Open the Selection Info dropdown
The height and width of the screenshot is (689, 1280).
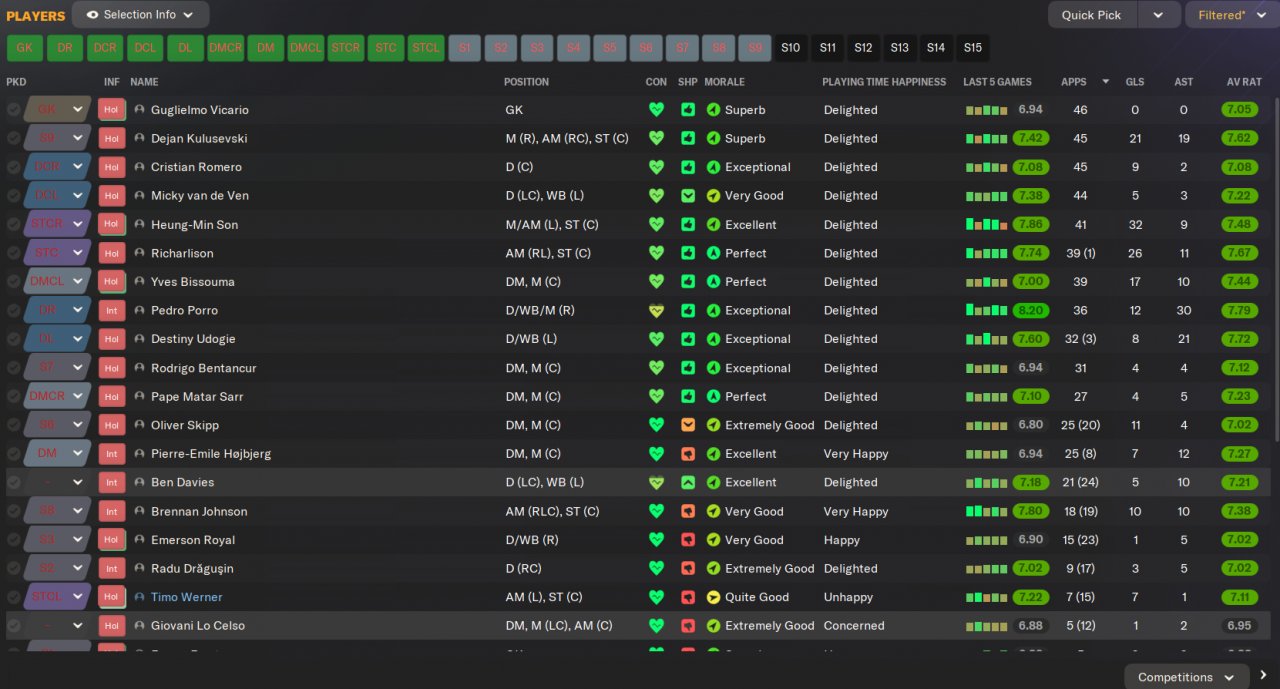[x=141, y=15]
